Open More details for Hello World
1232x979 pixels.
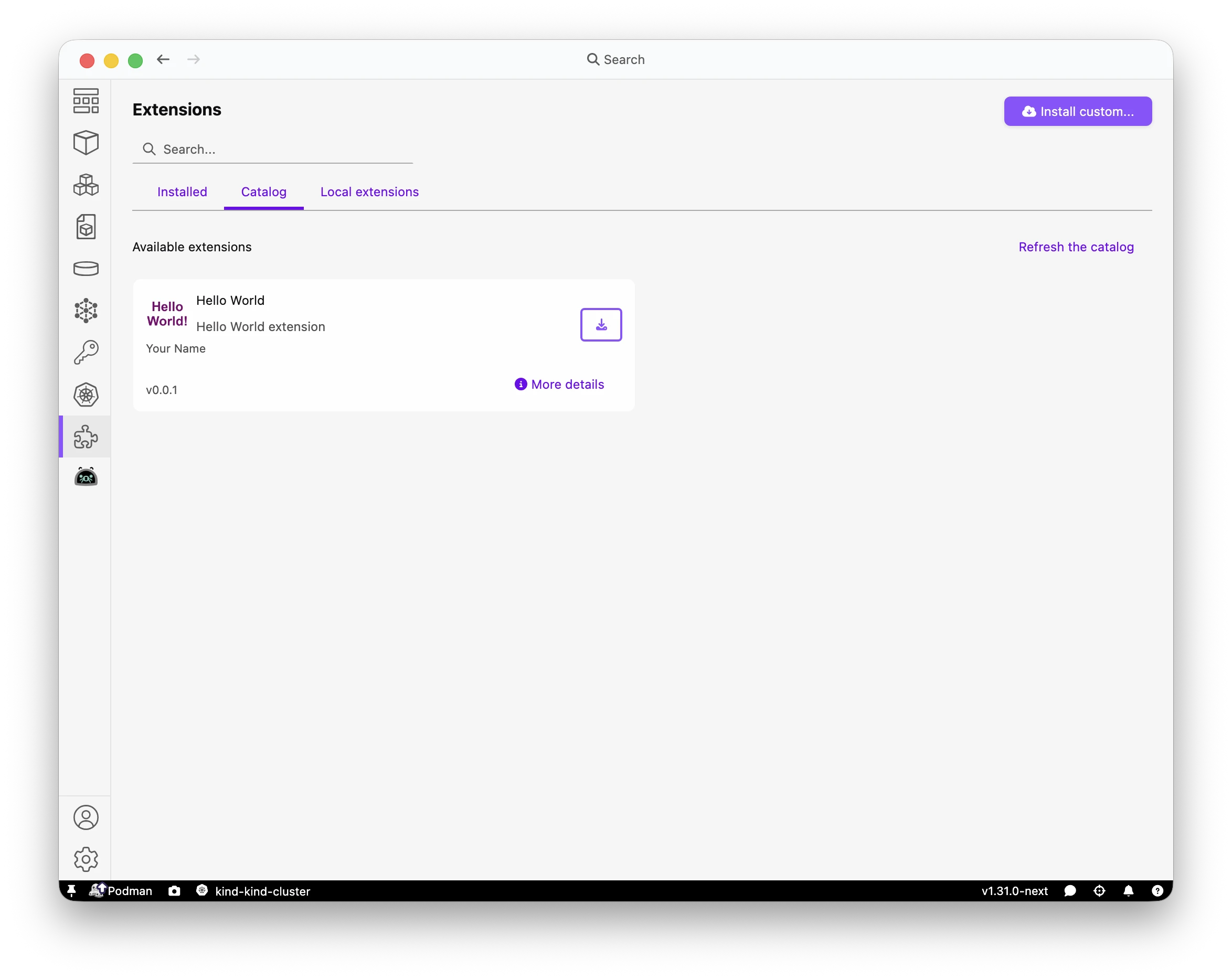point(559,384)
